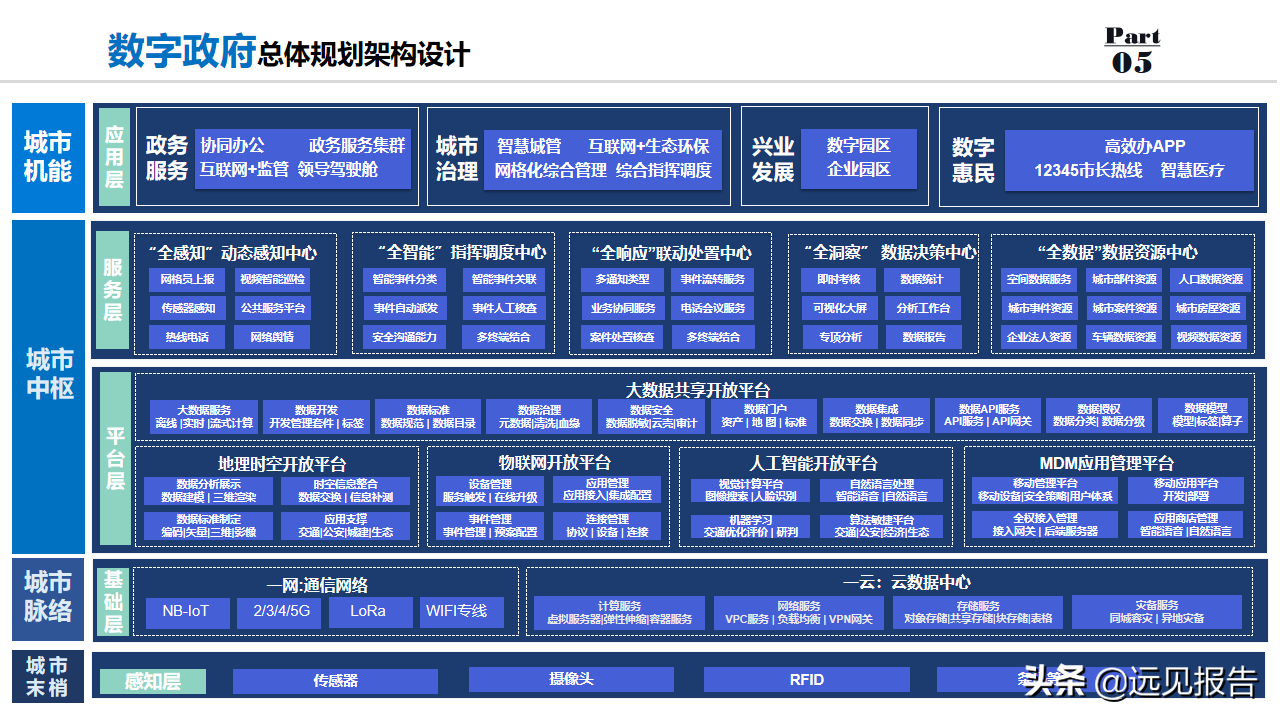This screenshot has width=1280, height=720.
Task: Select the 数据API服务 platform box
Action: (988, 416)
